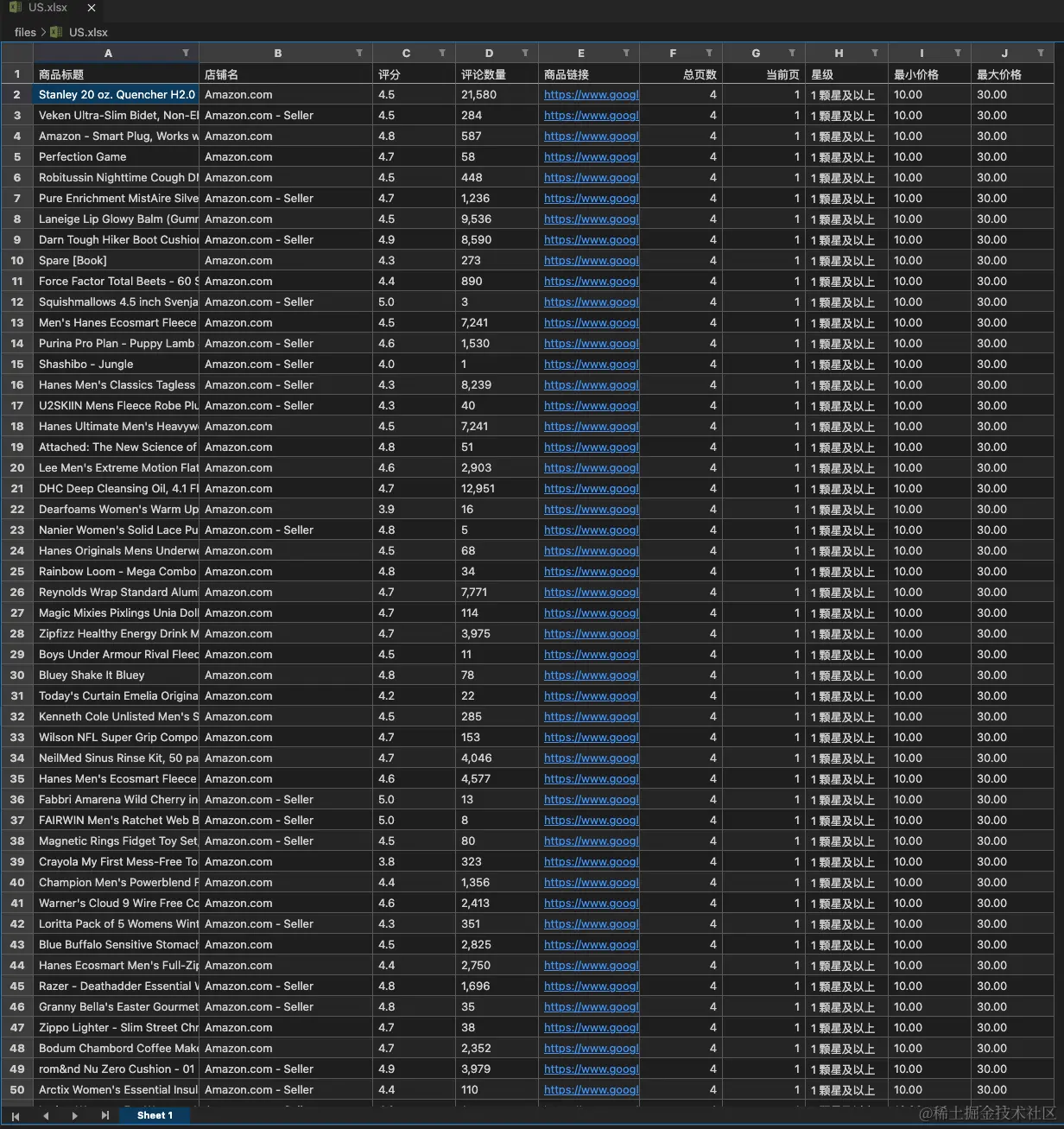Open the product link in row 21

pyautogui.click(x=591, y=489)
